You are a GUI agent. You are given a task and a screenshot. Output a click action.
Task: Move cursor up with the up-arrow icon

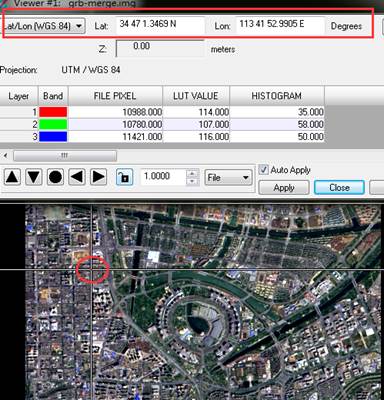tap(12, 177)
